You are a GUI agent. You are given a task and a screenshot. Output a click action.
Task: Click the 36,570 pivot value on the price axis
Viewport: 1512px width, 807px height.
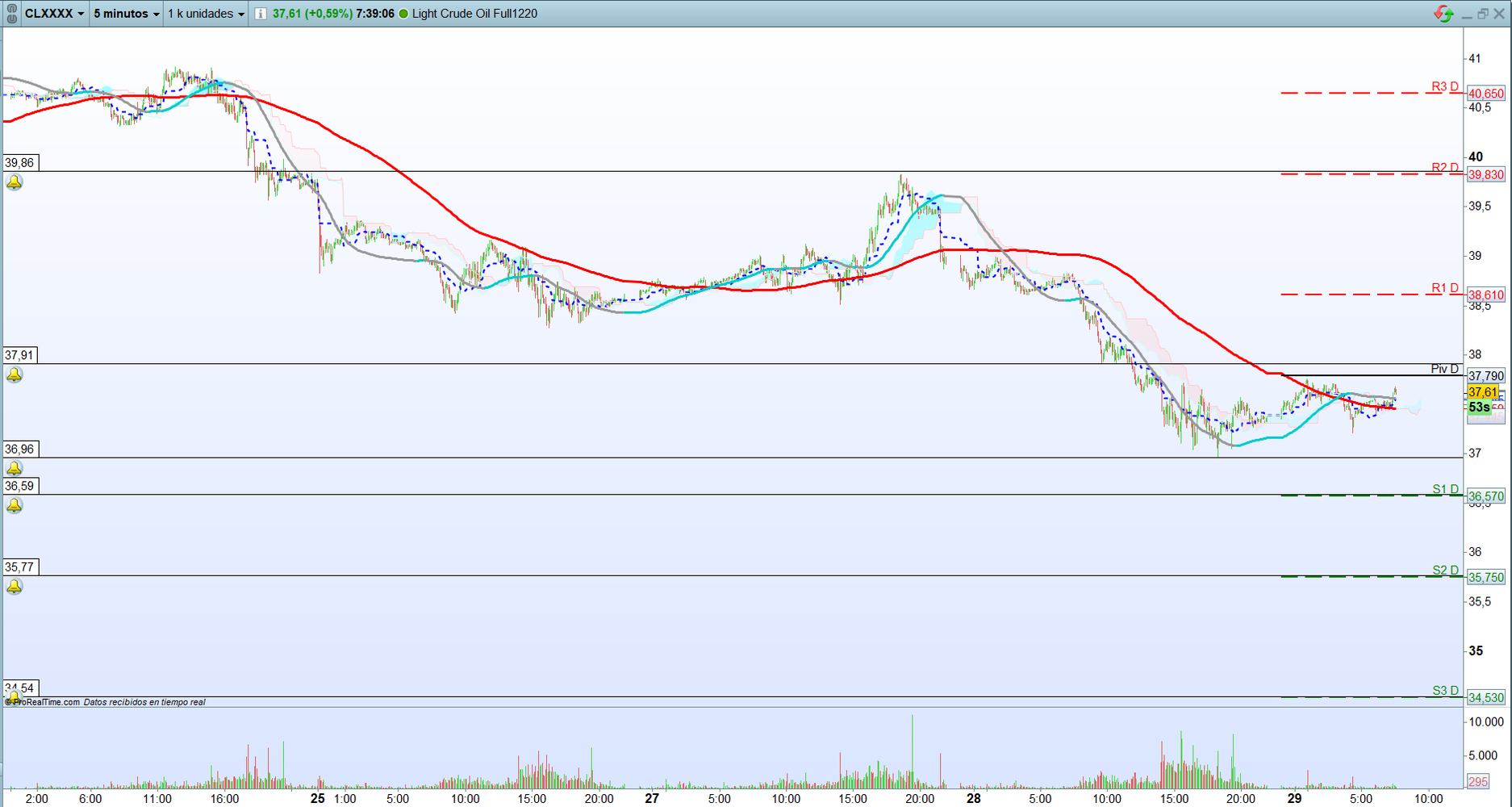pyautogui.click(x=1486, y=496)
